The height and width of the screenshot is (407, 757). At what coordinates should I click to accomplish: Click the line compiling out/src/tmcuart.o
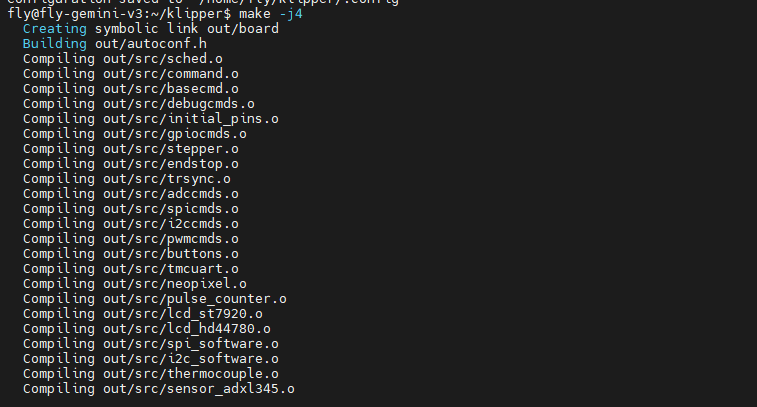(130, 269)
